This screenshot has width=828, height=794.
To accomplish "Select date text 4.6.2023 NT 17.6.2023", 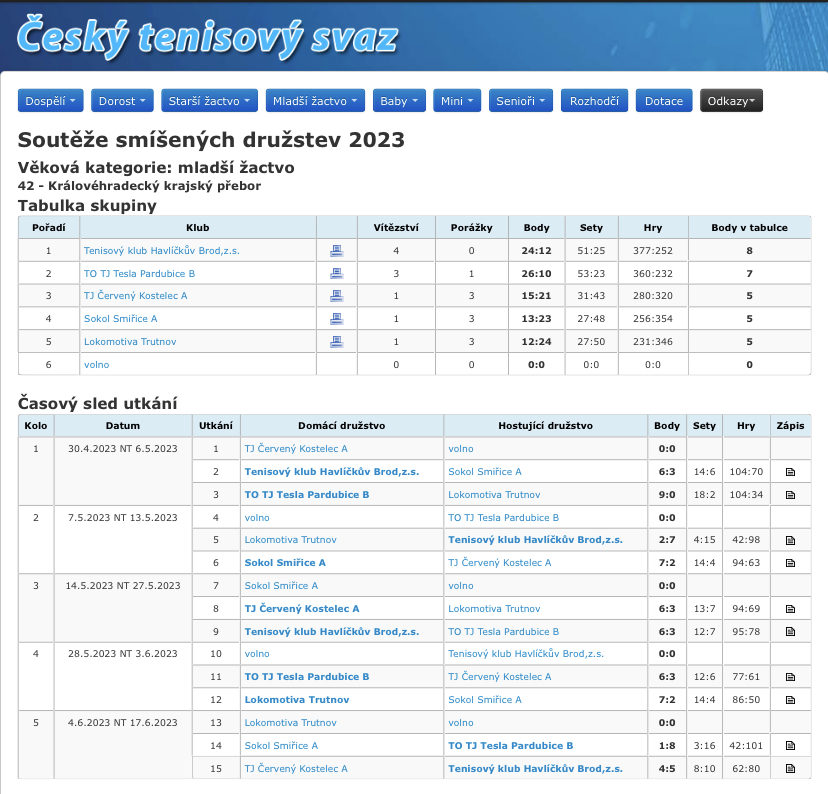I will click(x=123, y=723).
